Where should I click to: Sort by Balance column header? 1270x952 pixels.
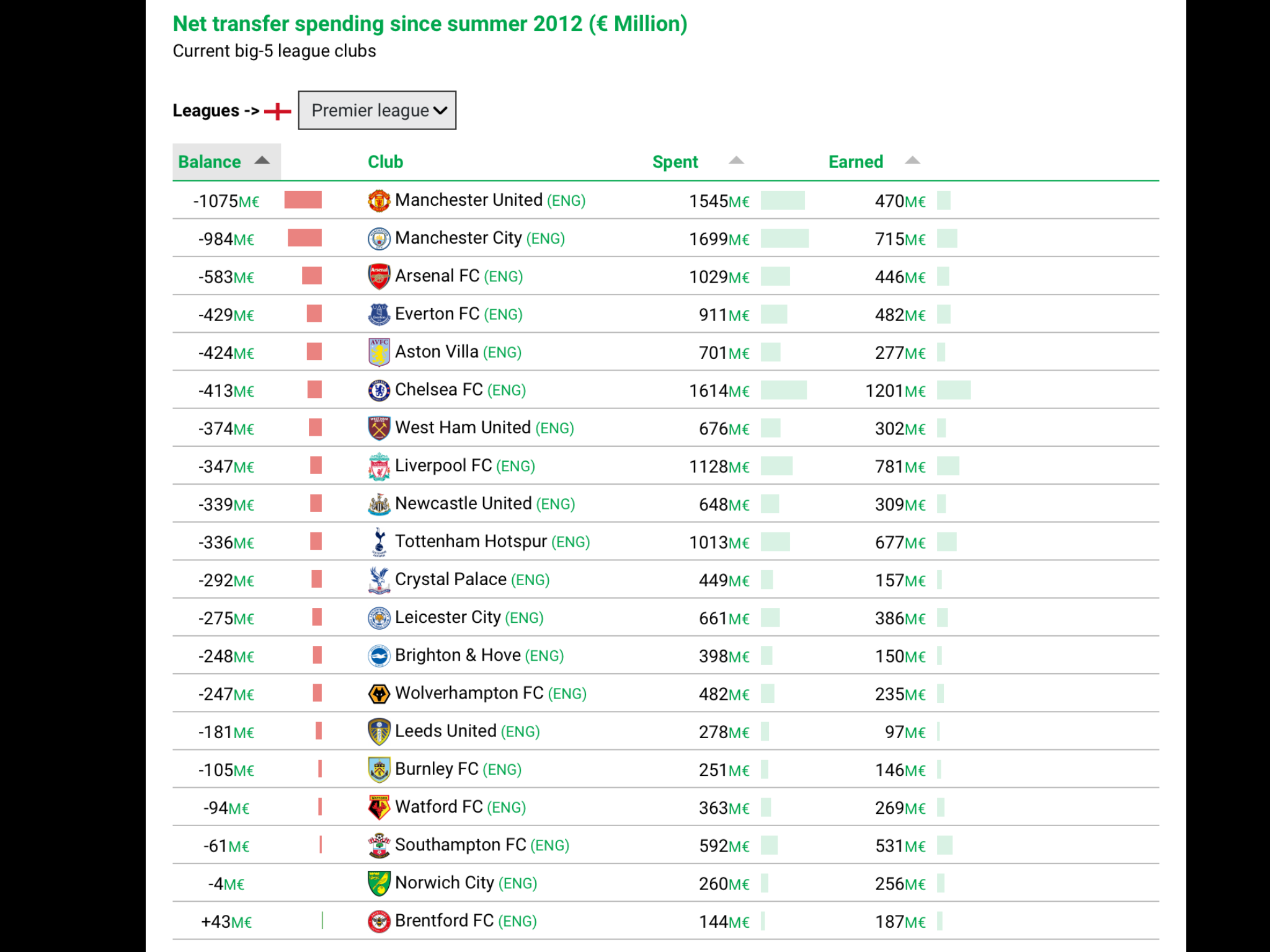pos(226,162)
